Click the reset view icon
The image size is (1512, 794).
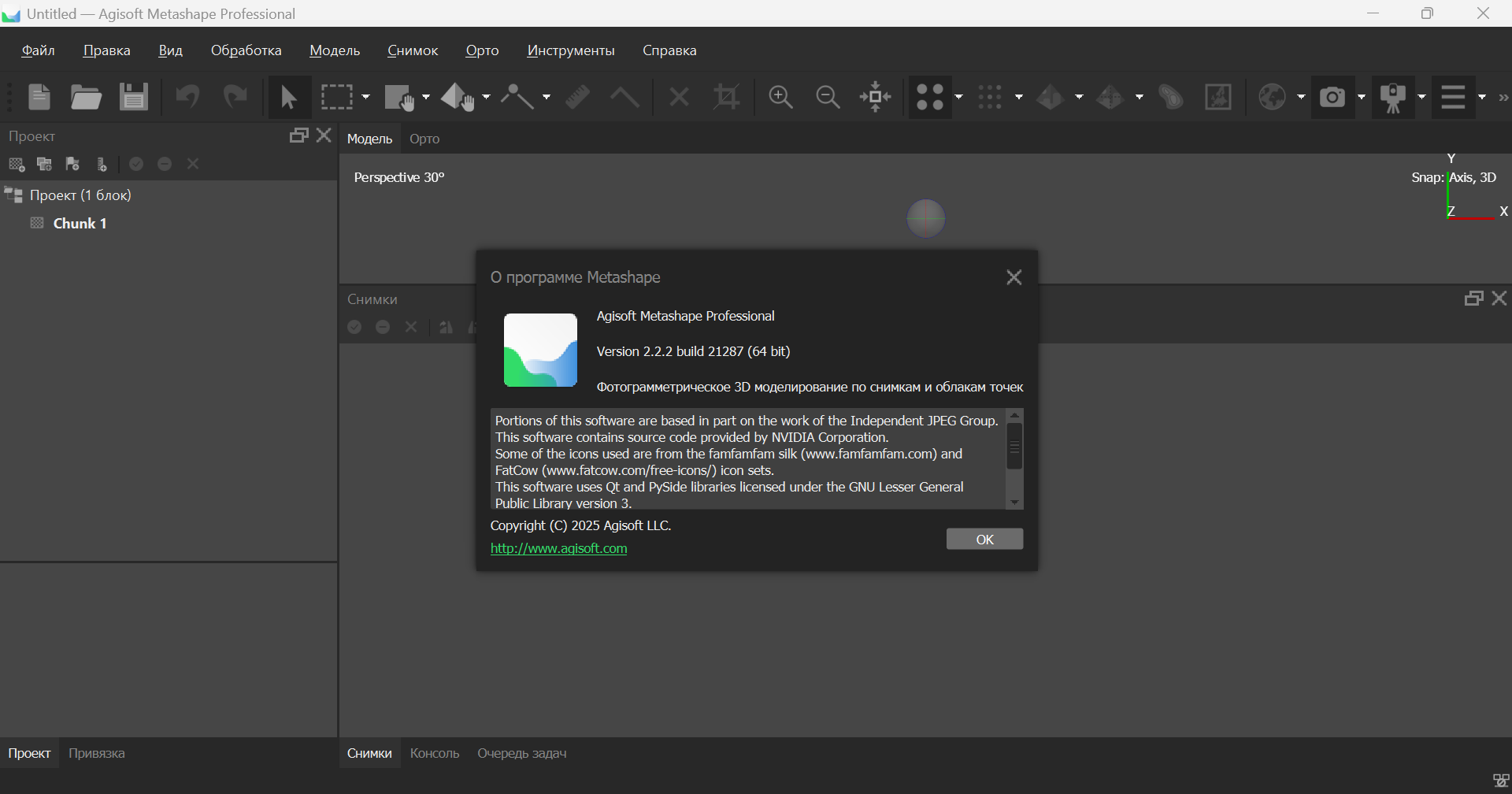(875, 97)
